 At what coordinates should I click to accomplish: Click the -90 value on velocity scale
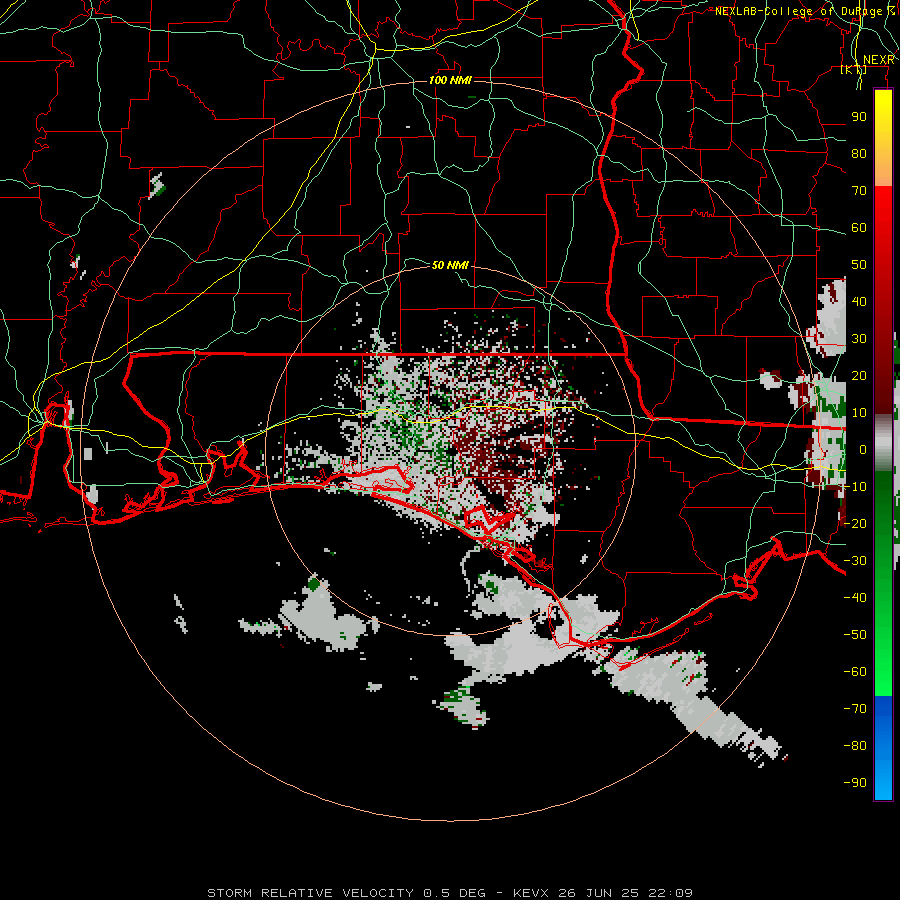pos(855,783)
